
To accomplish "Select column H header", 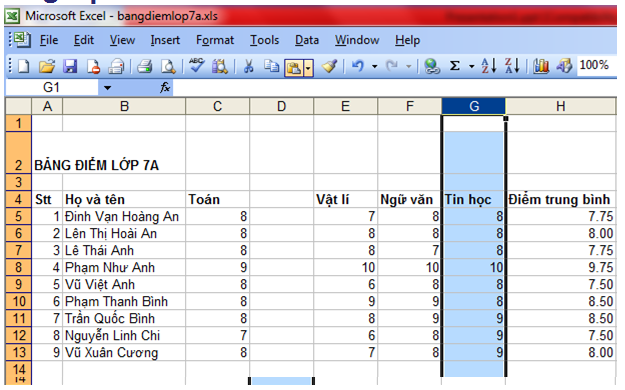I will [x=561, y=106].
